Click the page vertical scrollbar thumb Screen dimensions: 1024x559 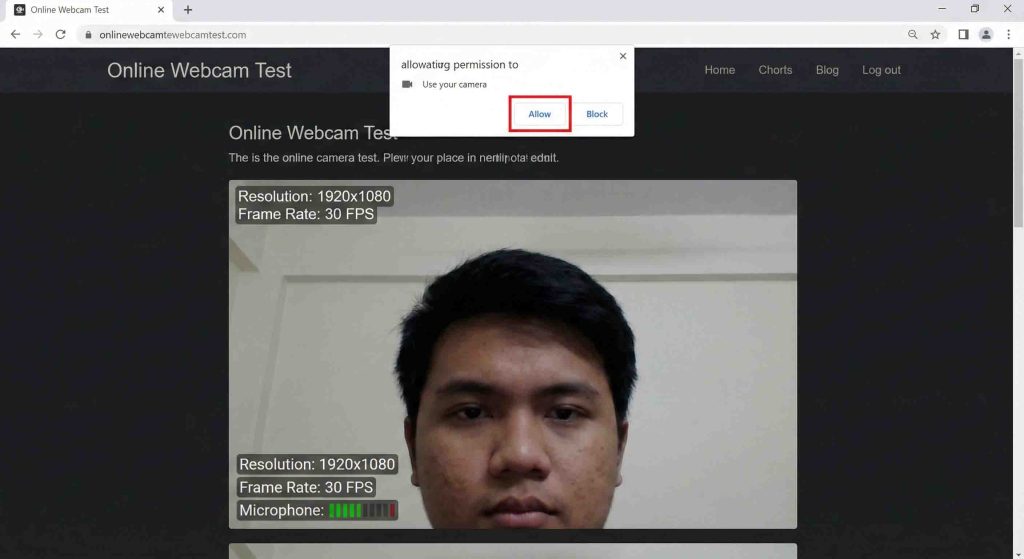tap(1018, 143)
